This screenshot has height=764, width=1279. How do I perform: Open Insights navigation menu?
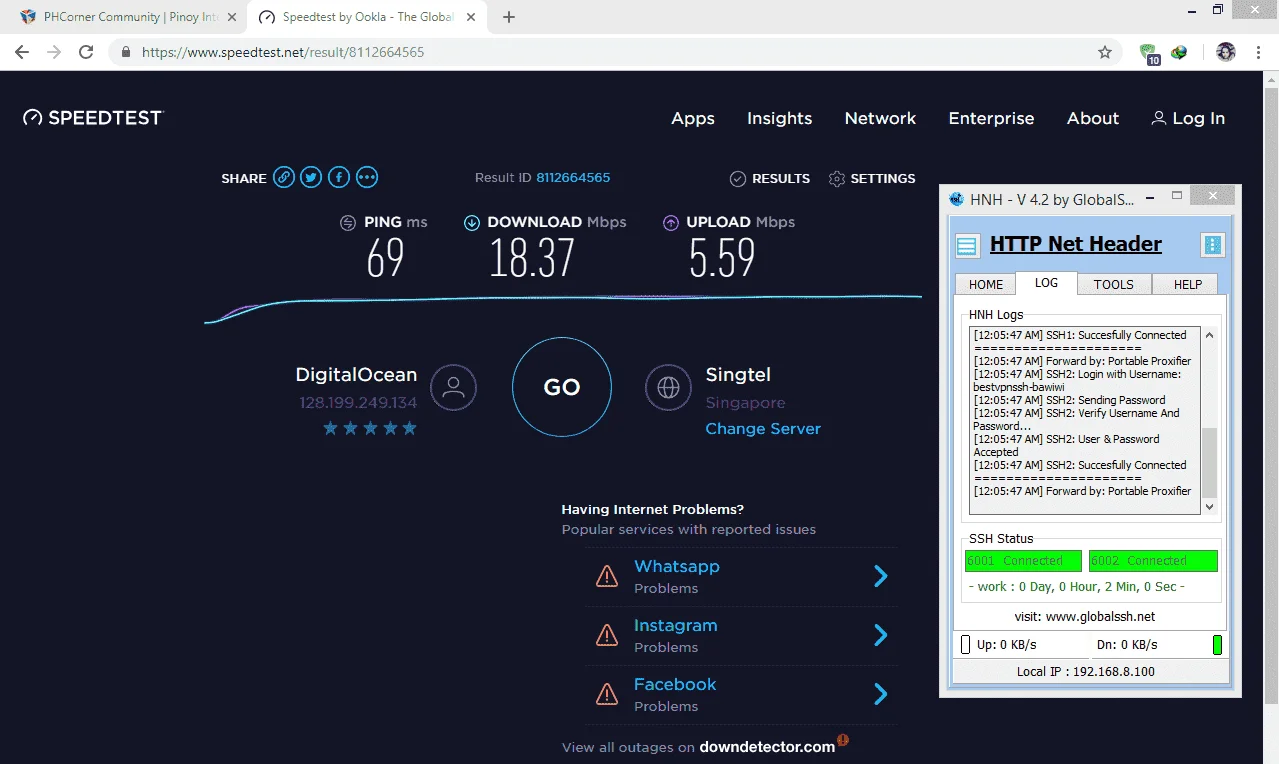pos(780,118)
